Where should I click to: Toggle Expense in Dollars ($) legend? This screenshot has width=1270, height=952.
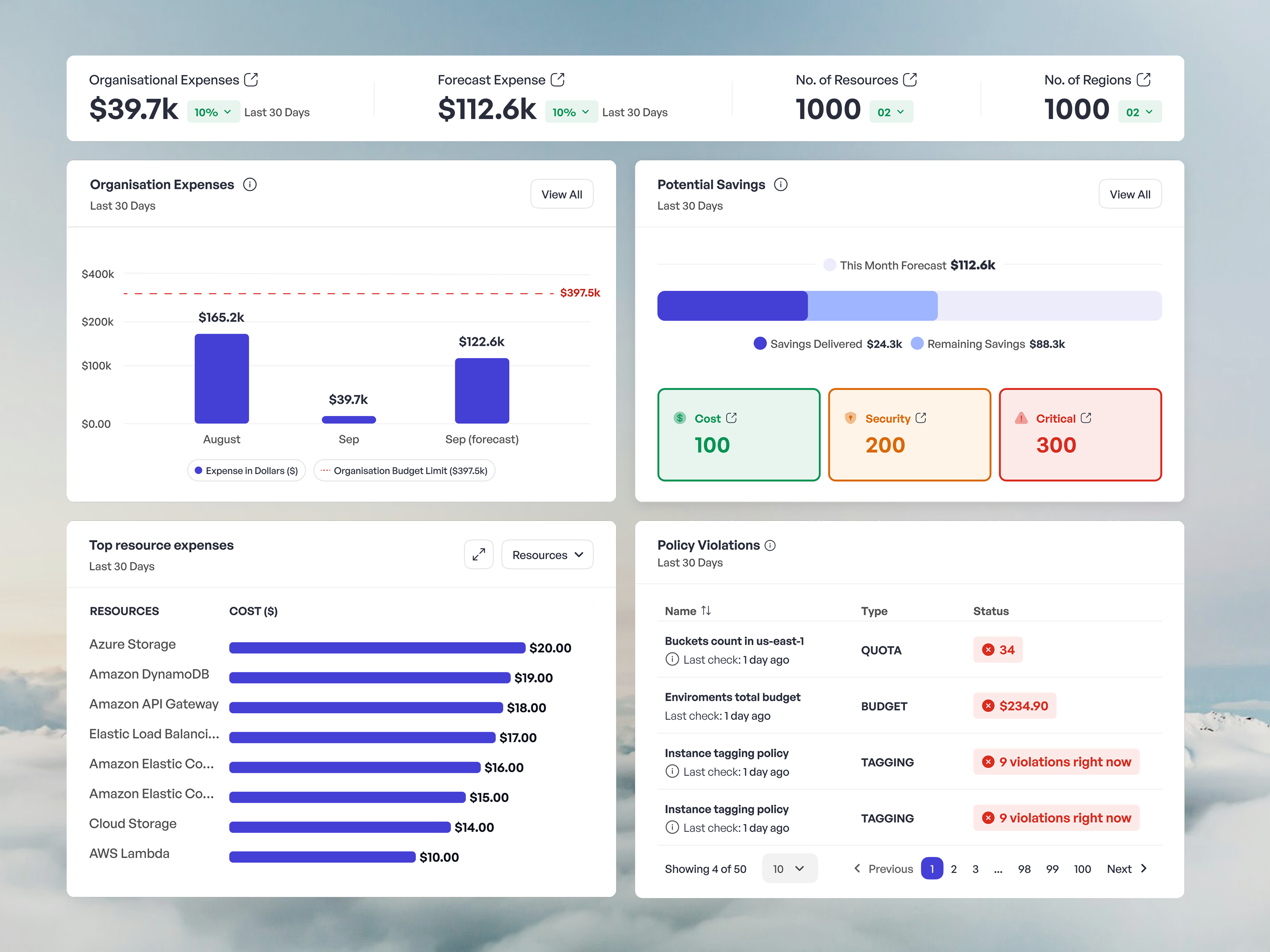click(246, 470)
